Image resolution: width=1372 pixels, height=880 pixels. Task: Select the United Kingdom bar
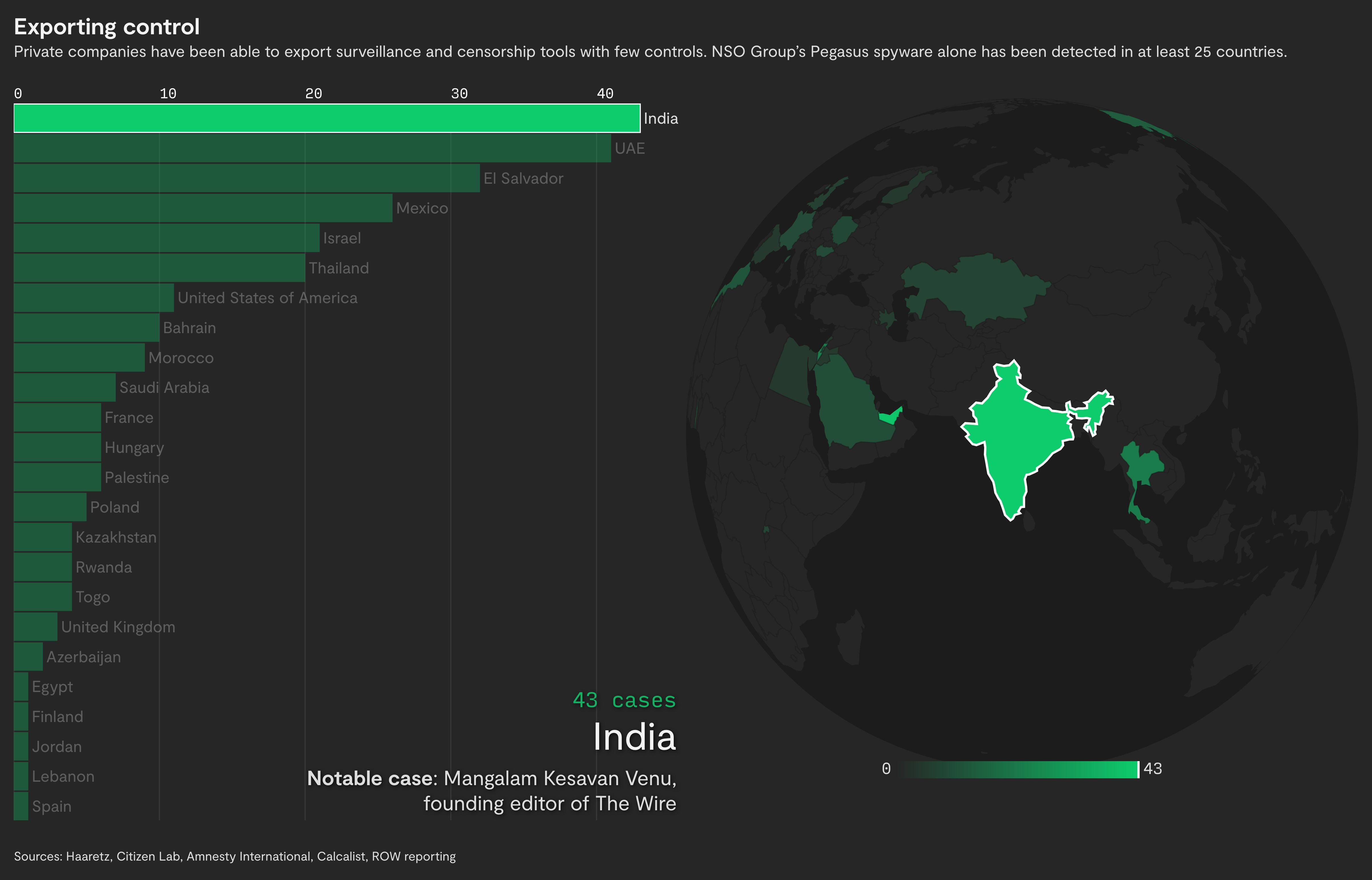[35, 627]
